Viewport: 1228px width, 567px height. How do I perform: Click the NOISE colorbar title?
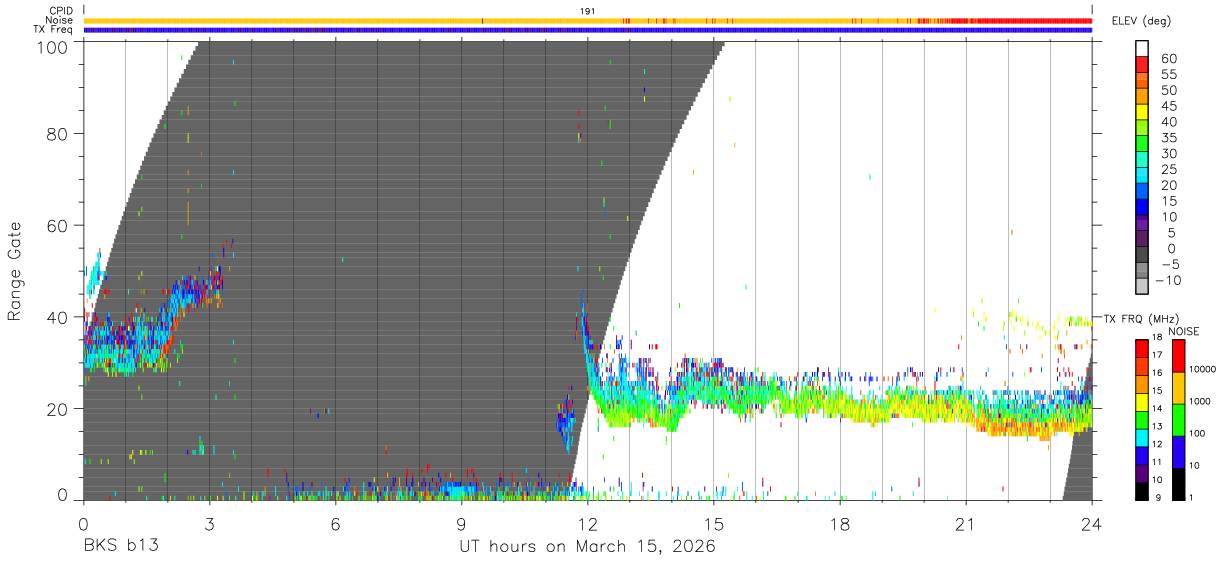click(1184, 332)
